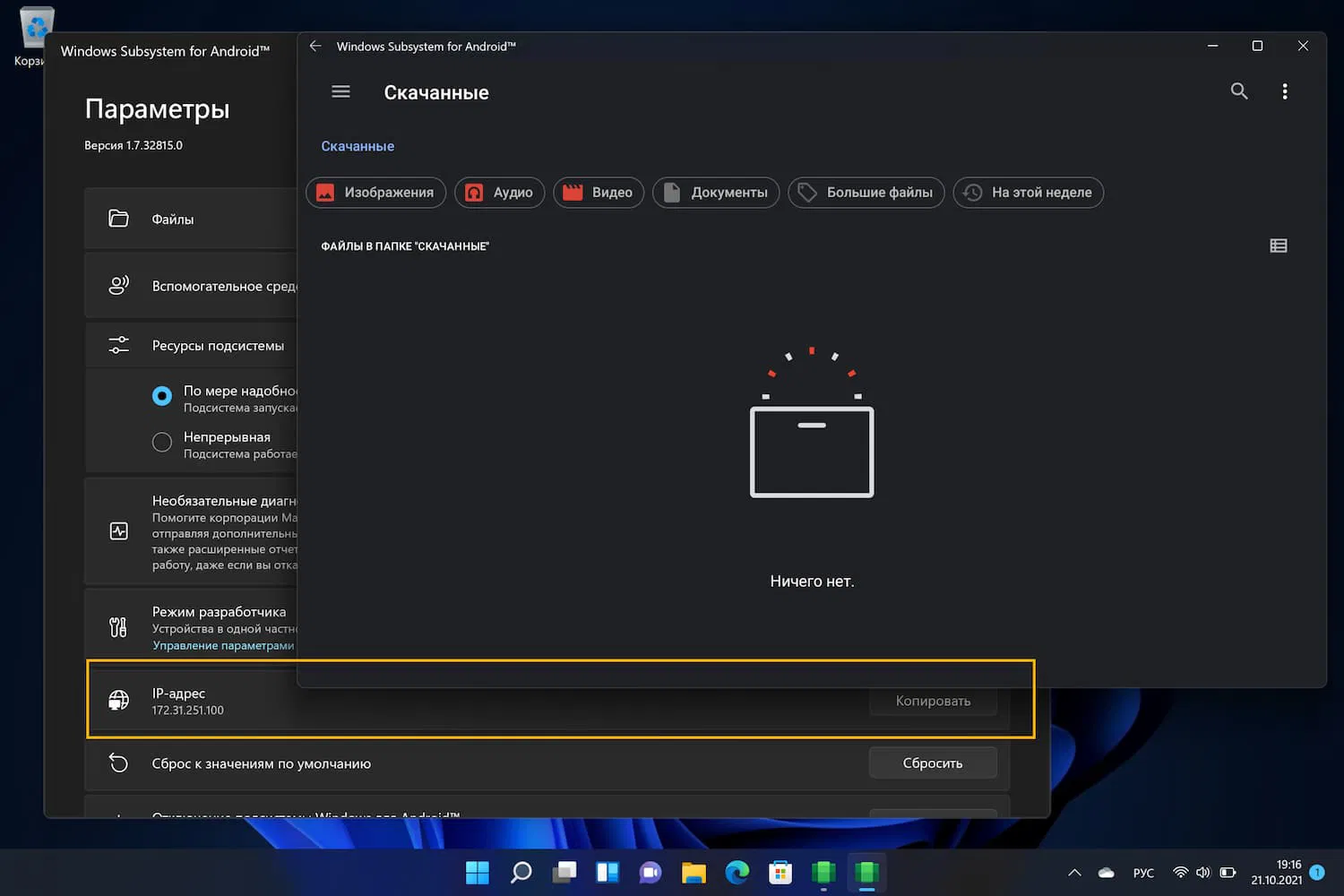
Task: Open the three-dot overflow menu
Action: point(1285,91)
